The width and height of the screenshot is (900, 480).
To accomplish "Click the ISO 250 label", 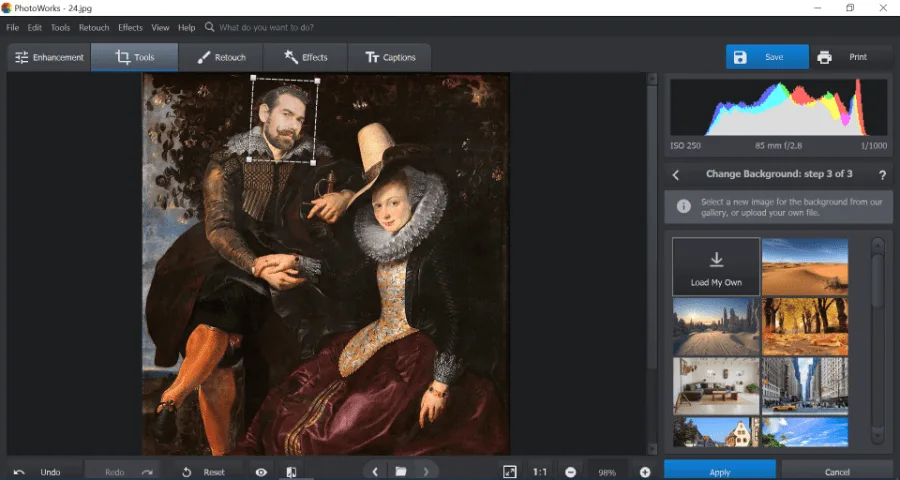I will [685, 146].
